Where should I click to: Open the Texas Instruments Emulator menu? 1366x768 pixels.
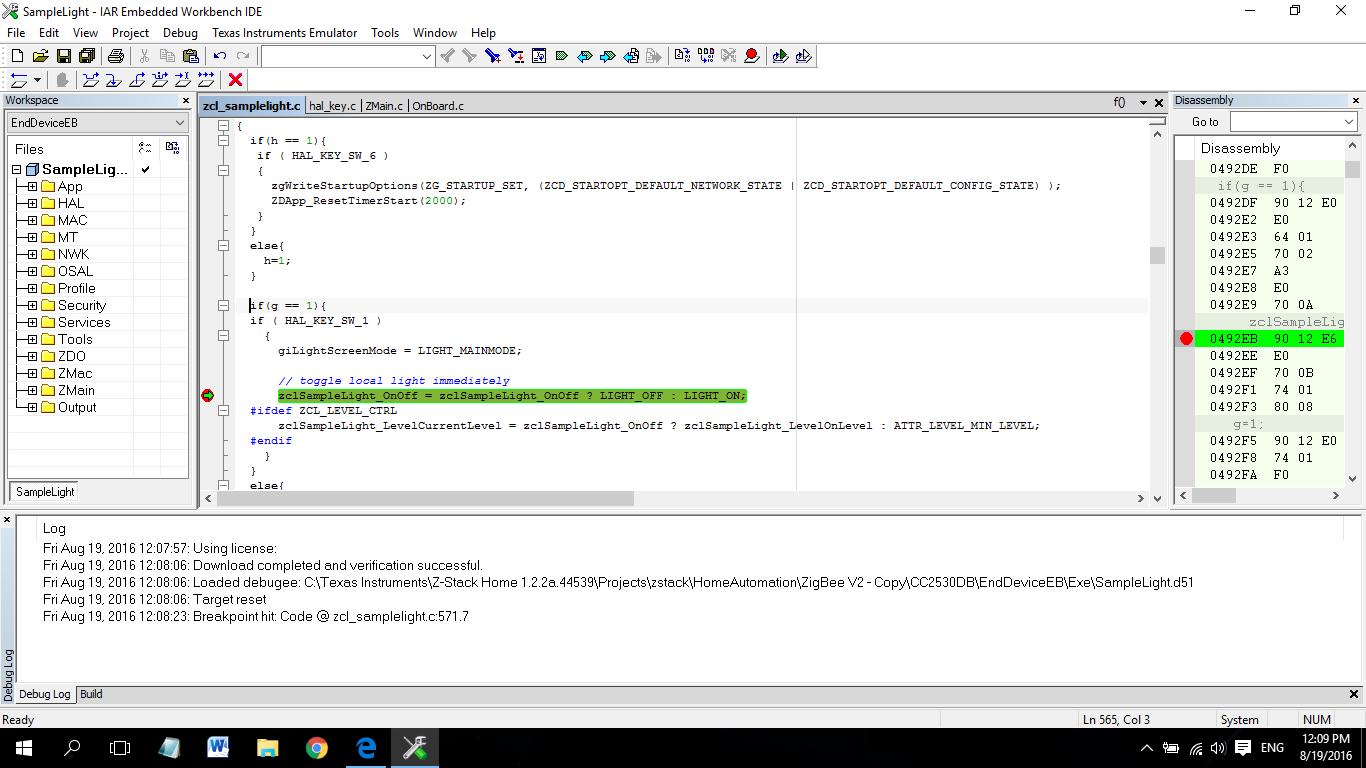[x=284, y=33]
